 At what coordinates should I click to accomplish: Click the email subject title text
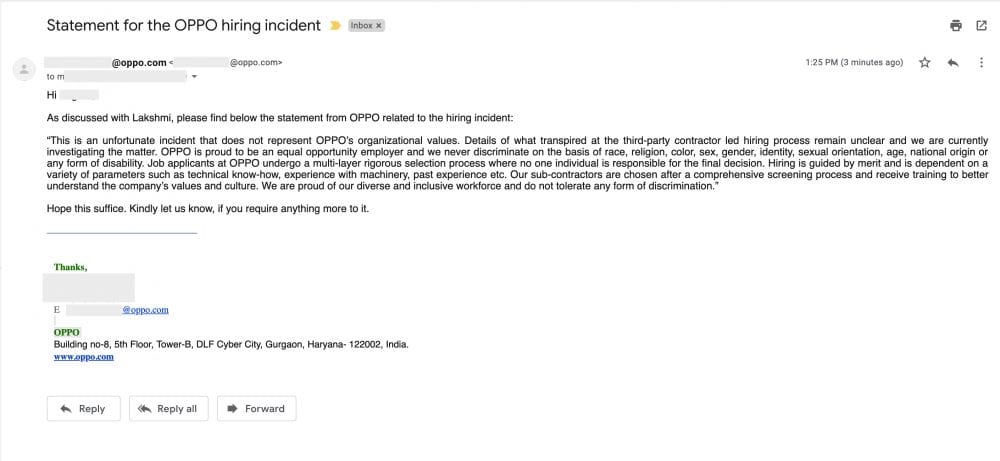184,25
